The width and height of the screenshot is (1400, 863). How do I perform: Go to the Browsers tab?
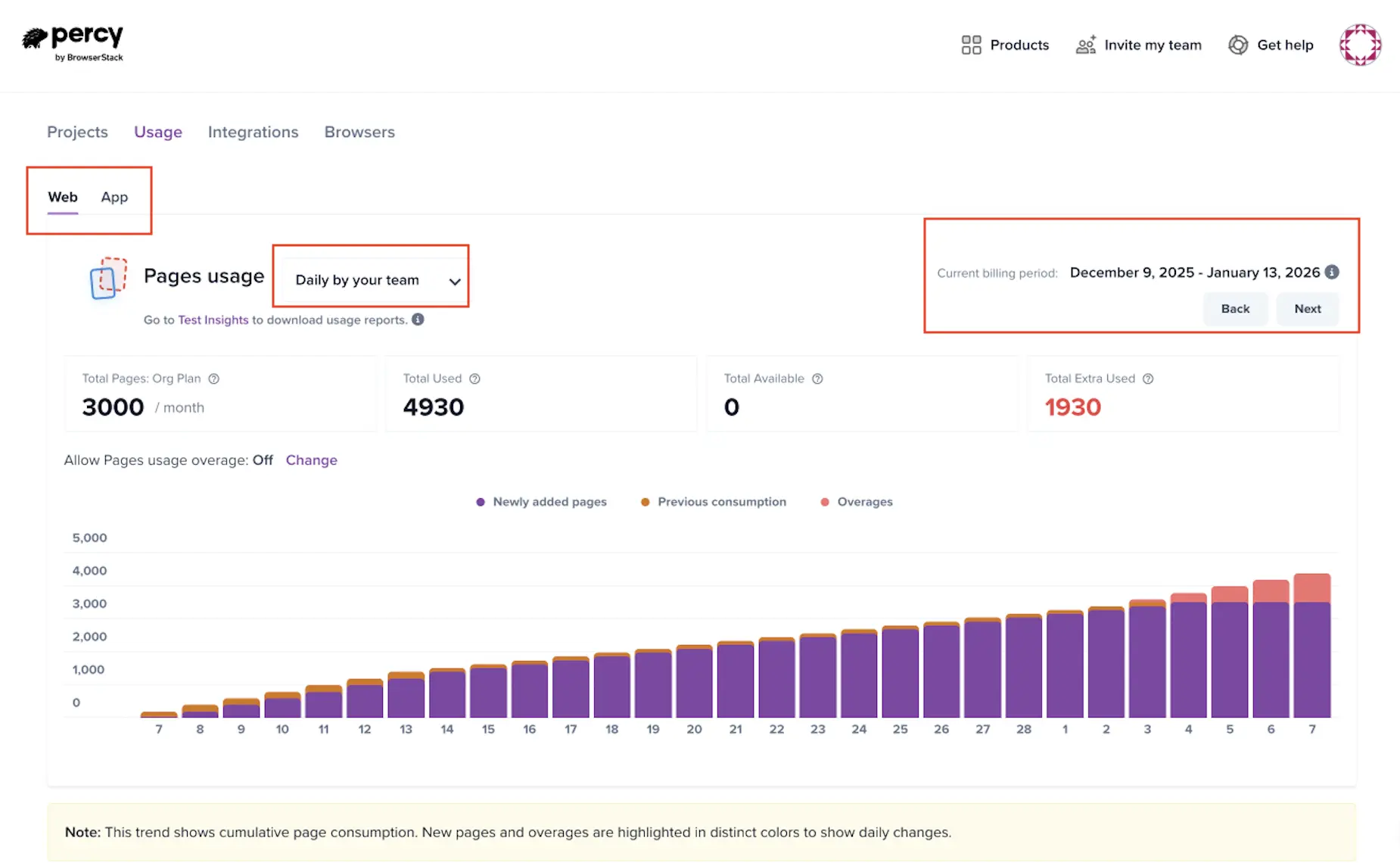pyautogui.click(x=359, y=132)
